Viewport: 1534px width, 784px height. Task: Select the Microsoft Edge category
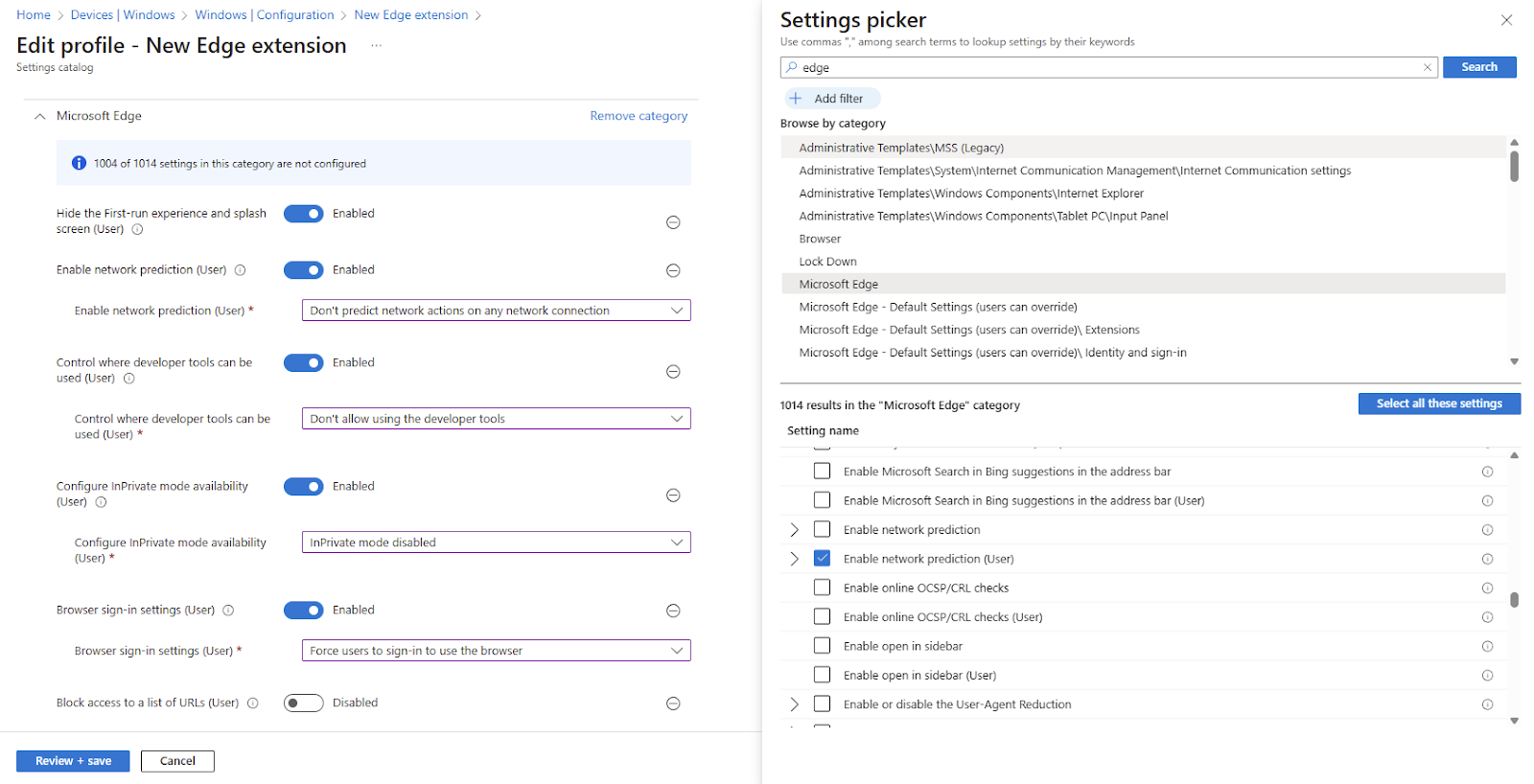point(1143,285)
